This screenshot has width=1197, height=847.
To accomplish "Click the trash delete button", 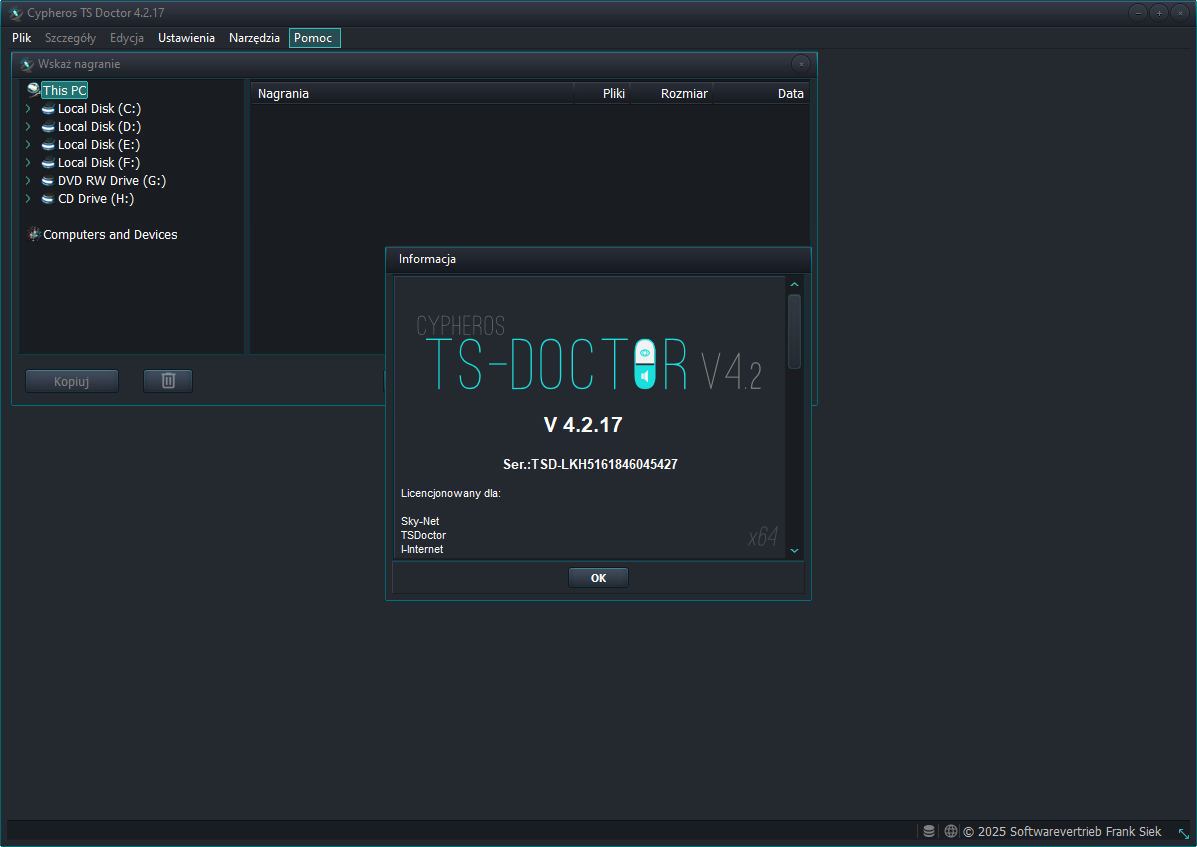I will pyautogui.click(x=168, y=381).
